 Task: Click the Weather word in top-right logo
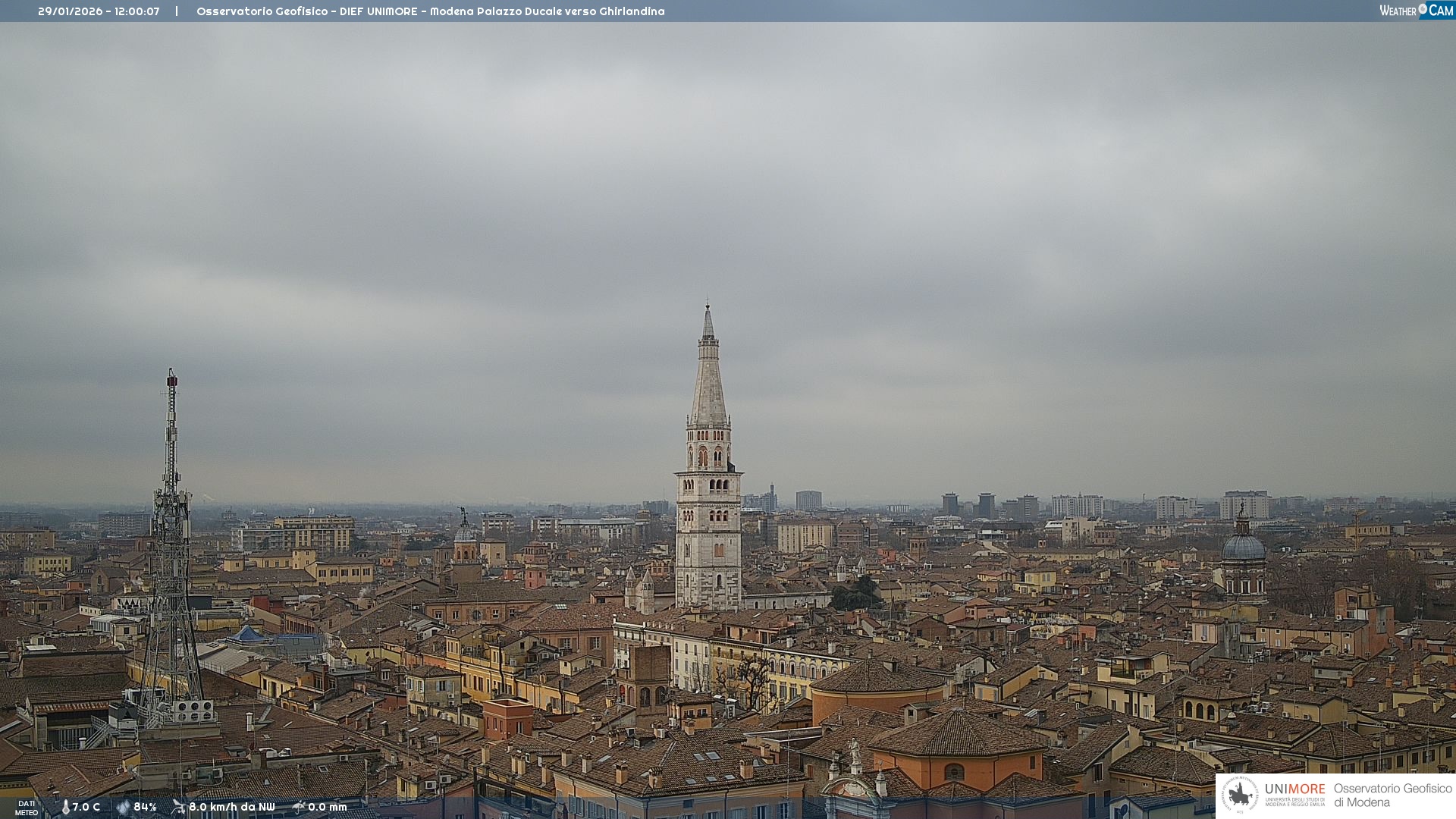coord(1398,11)
